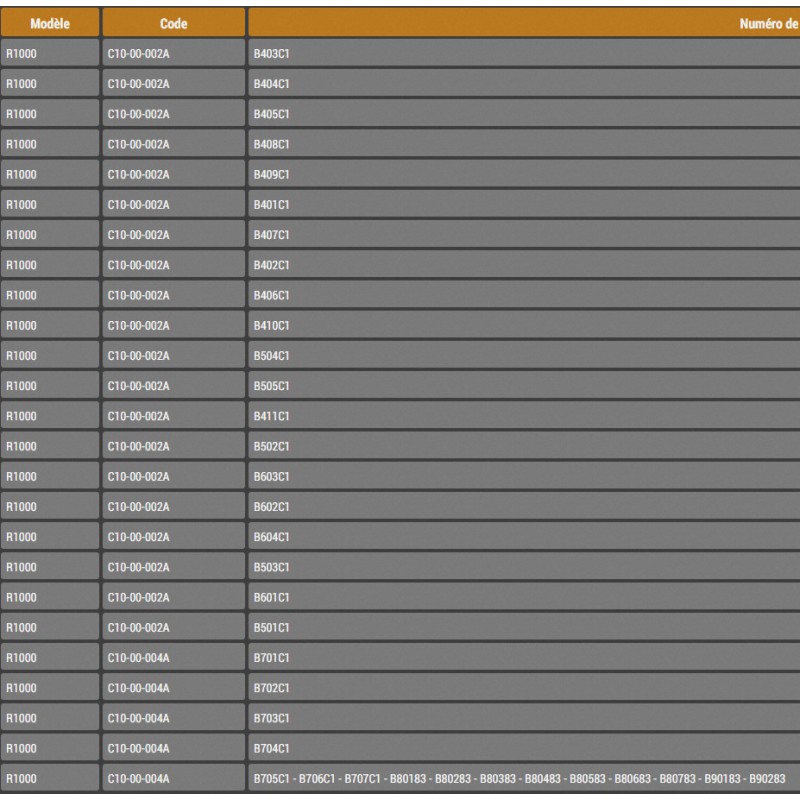Select the cell reading B604C1
Image resolution: width=800 pixels, height=800 pixels.
coord(524,536)
